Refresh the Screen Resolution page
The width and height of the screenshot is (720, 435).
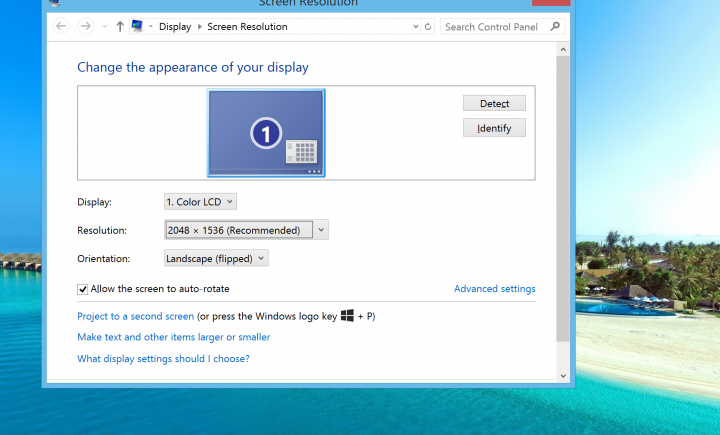click(x=428, y=27)
